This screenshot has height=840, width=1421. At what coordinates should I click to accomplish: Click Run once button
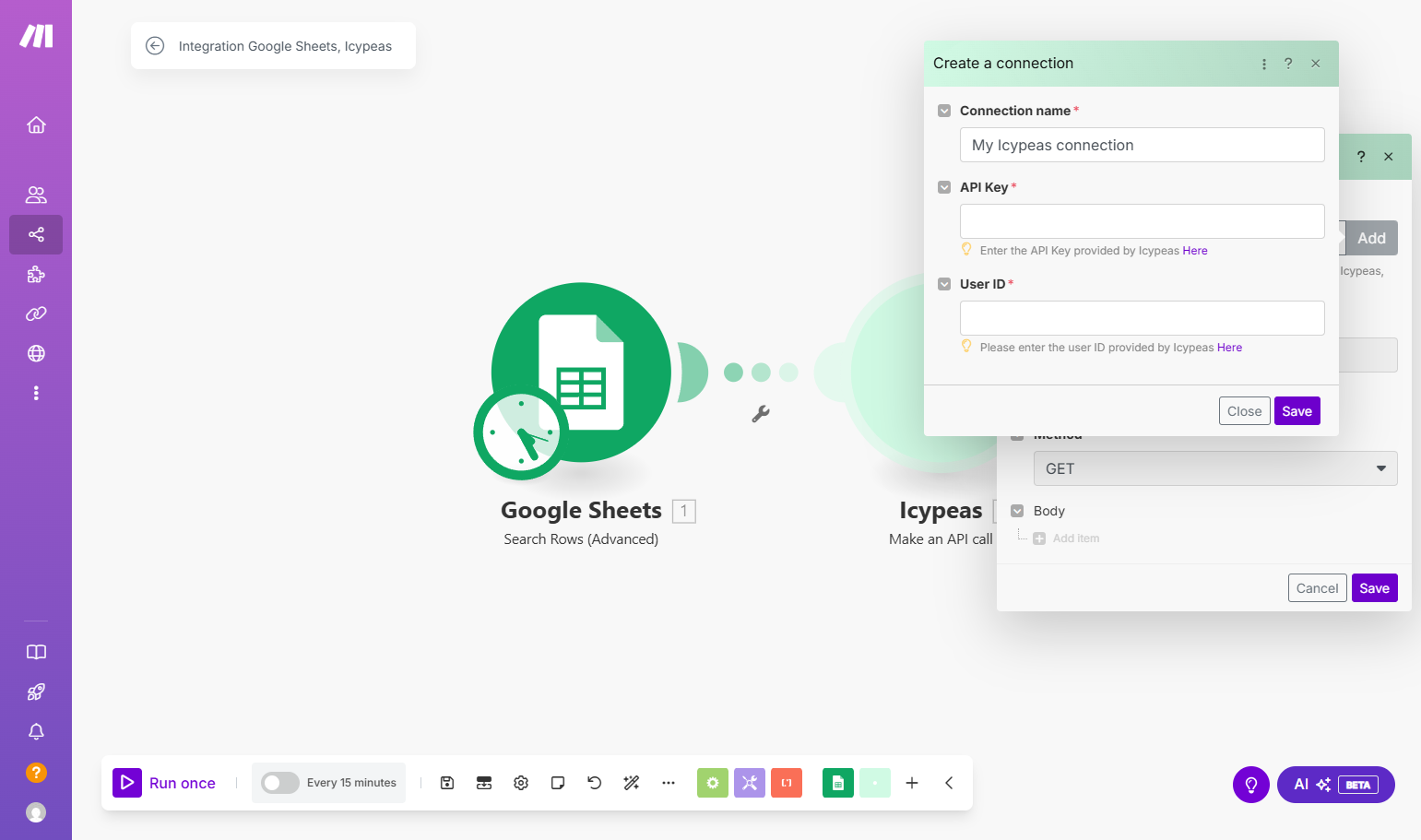(x=164, y=783)
